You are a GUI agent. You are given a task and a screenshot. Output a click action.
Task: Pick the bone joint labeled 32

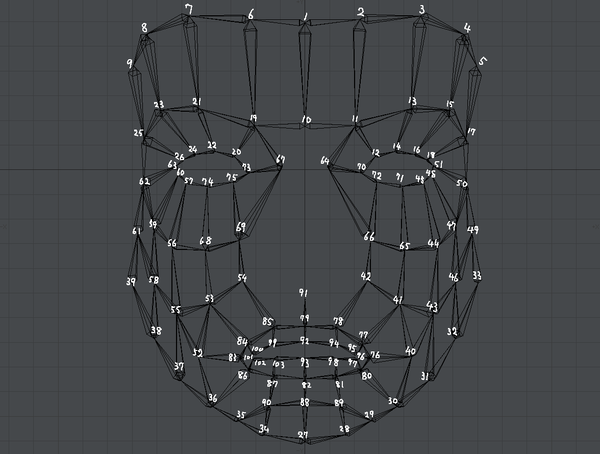[452, 331]
